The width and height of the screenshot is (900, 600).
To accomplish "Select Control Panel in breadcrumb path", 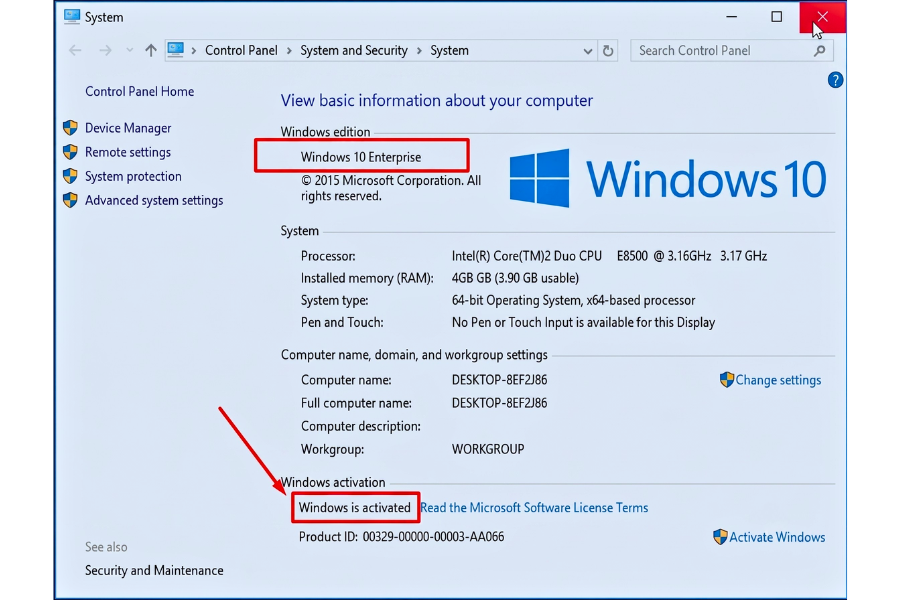I will [x=241, y=51].
